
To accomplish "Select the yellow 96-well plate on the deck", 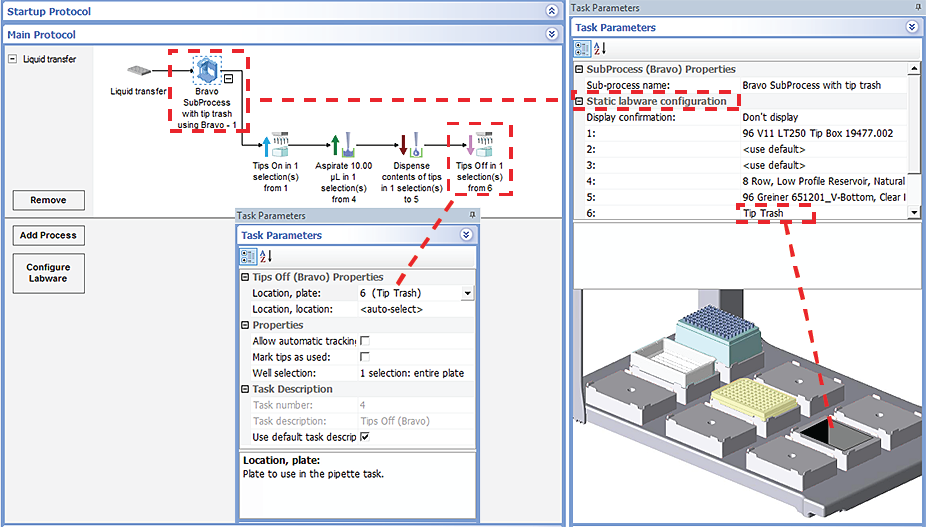I will click(x=755, y=399).
